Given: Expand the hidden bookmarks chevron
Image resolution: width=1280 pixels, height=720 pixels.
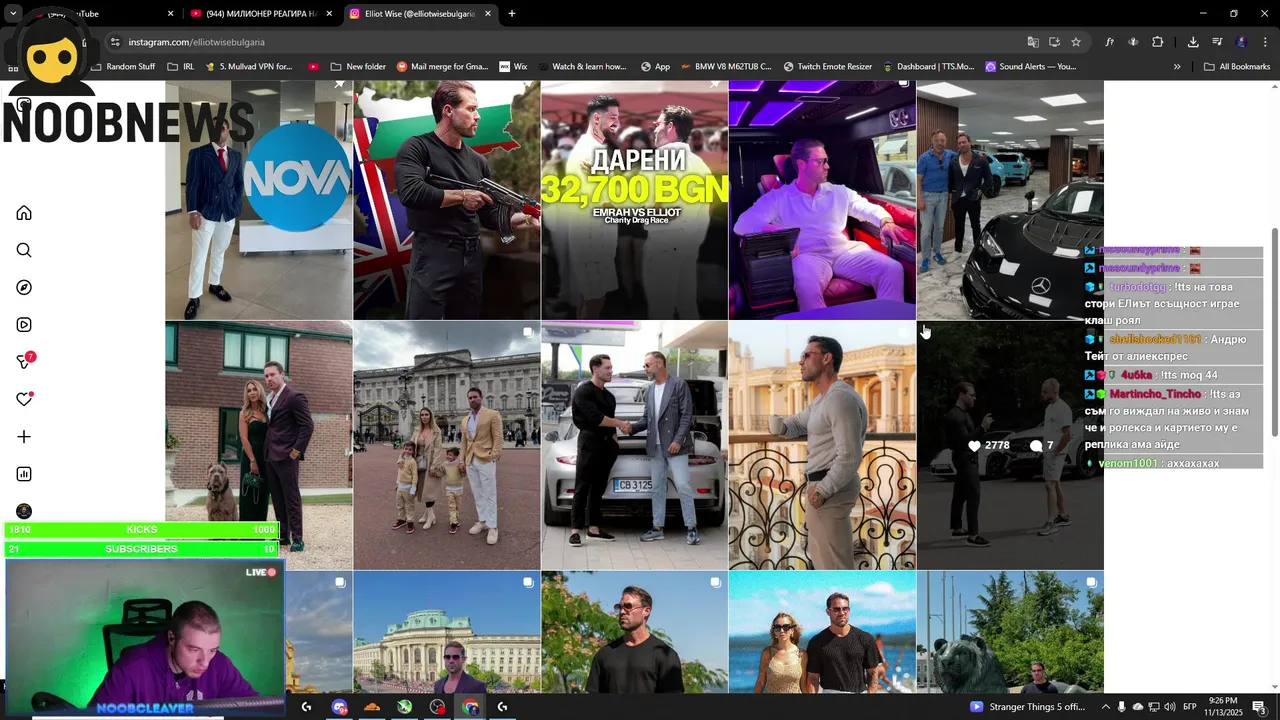Looking at the screenshot, I should click(1177, 67).
